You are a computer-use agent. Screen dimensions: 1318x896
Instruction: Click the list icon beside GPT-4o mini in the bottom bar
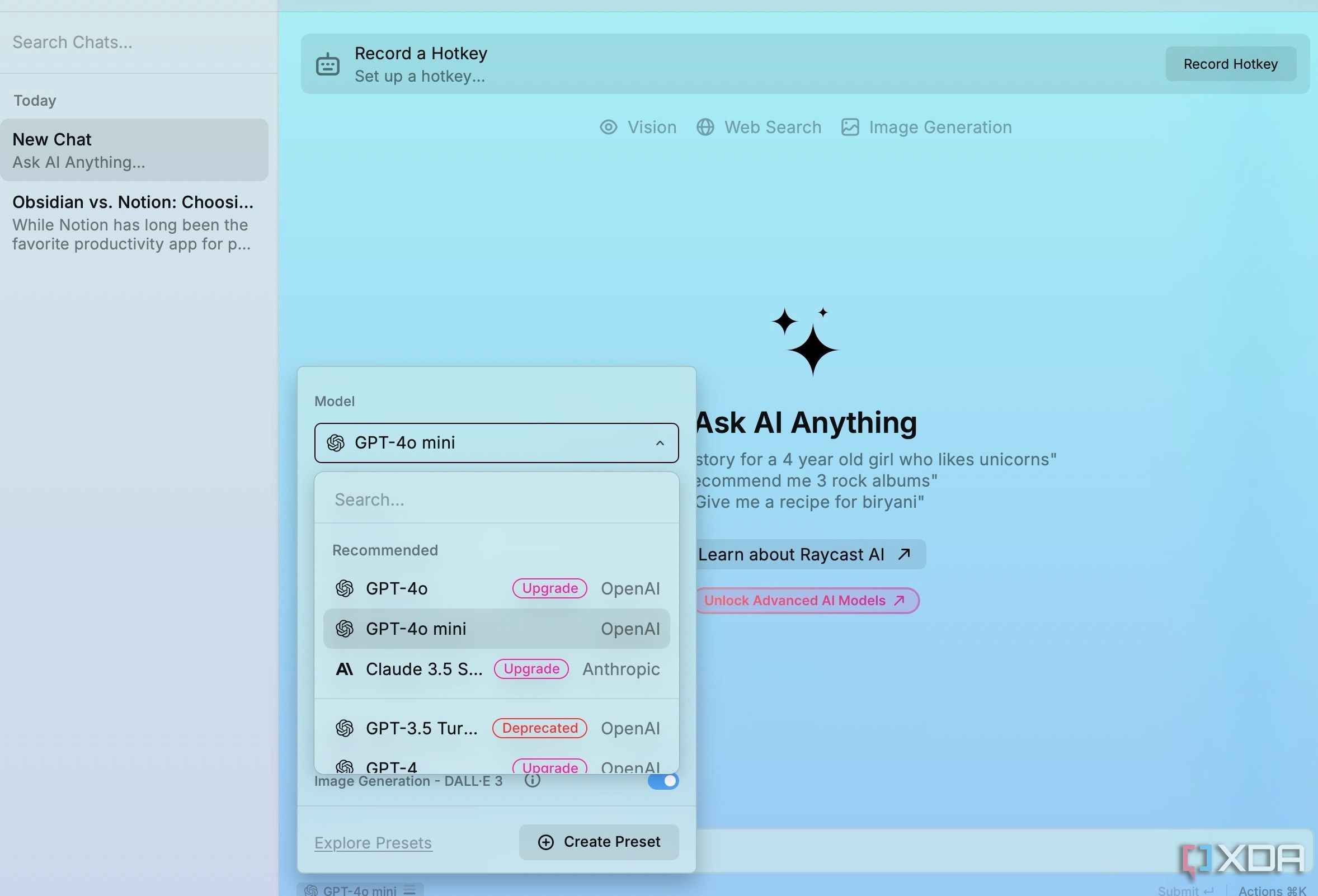tap(409, 890)
